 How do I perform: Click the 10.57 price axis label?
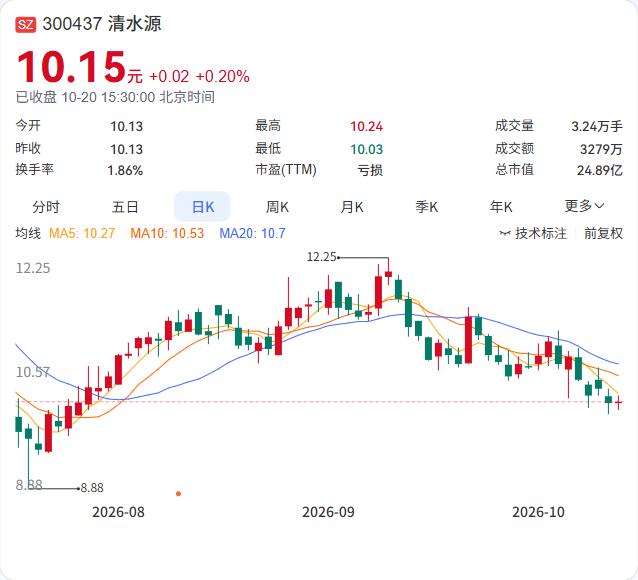pyautogui.click(x=33, y=372)
